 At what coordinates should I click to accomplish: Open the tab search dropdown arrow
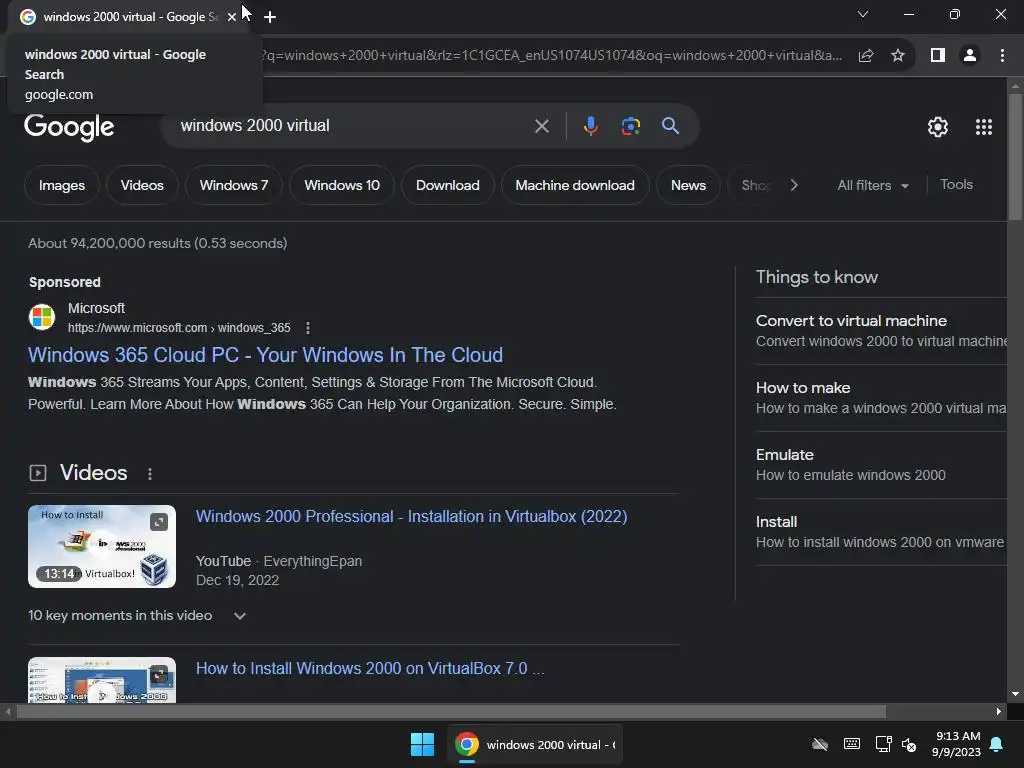click(x=863, y=14)
